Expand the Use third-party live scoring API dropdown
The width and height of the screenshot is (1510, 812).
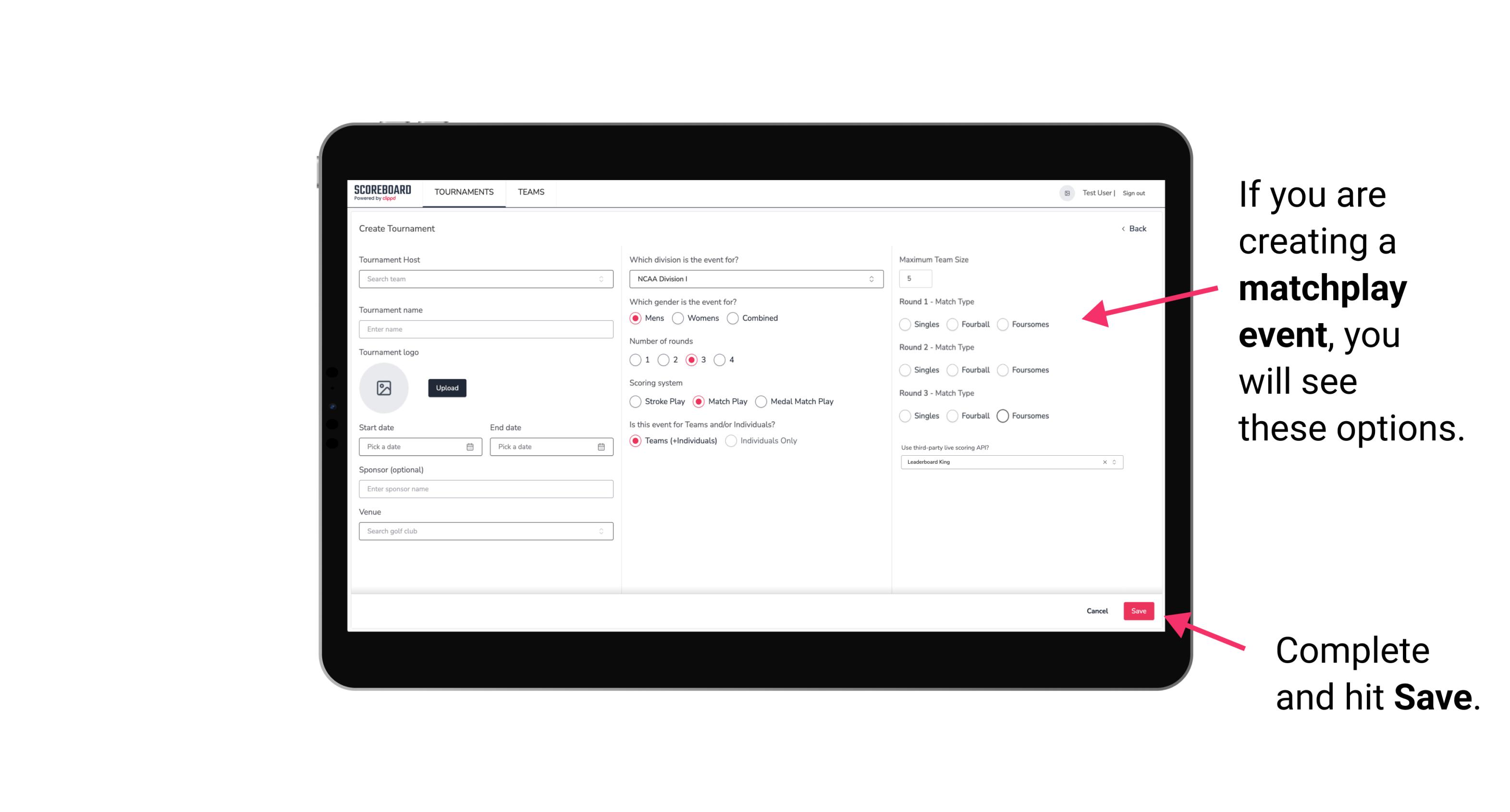point(1113,461)
